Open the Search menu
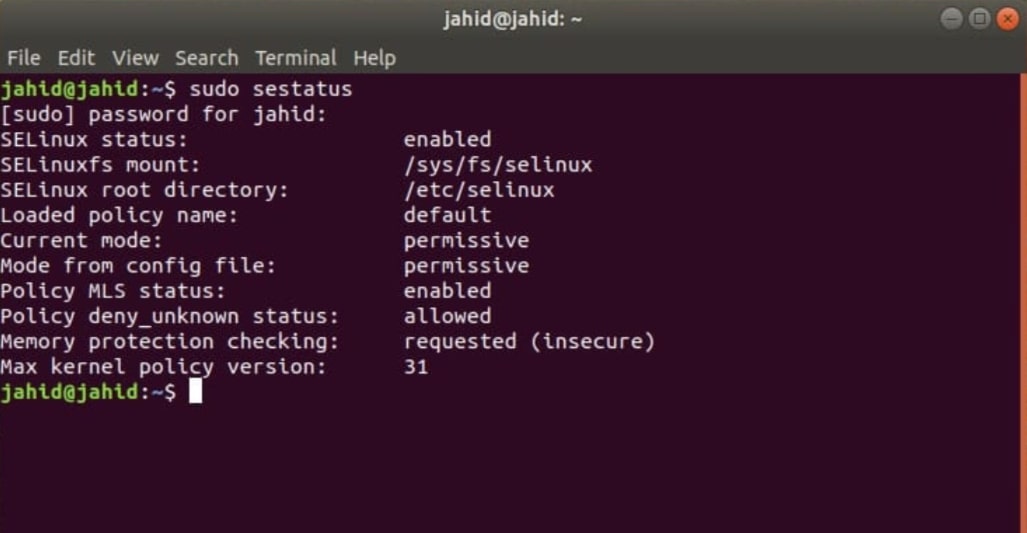The image size is (1027, 533). [206, 58]
